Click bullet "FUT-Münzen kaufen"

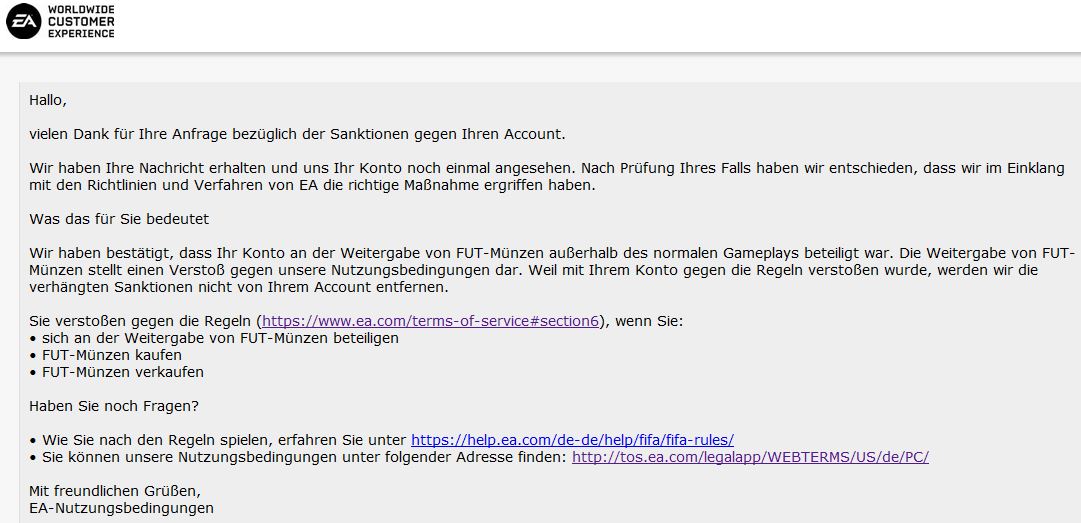click(105, 356)
